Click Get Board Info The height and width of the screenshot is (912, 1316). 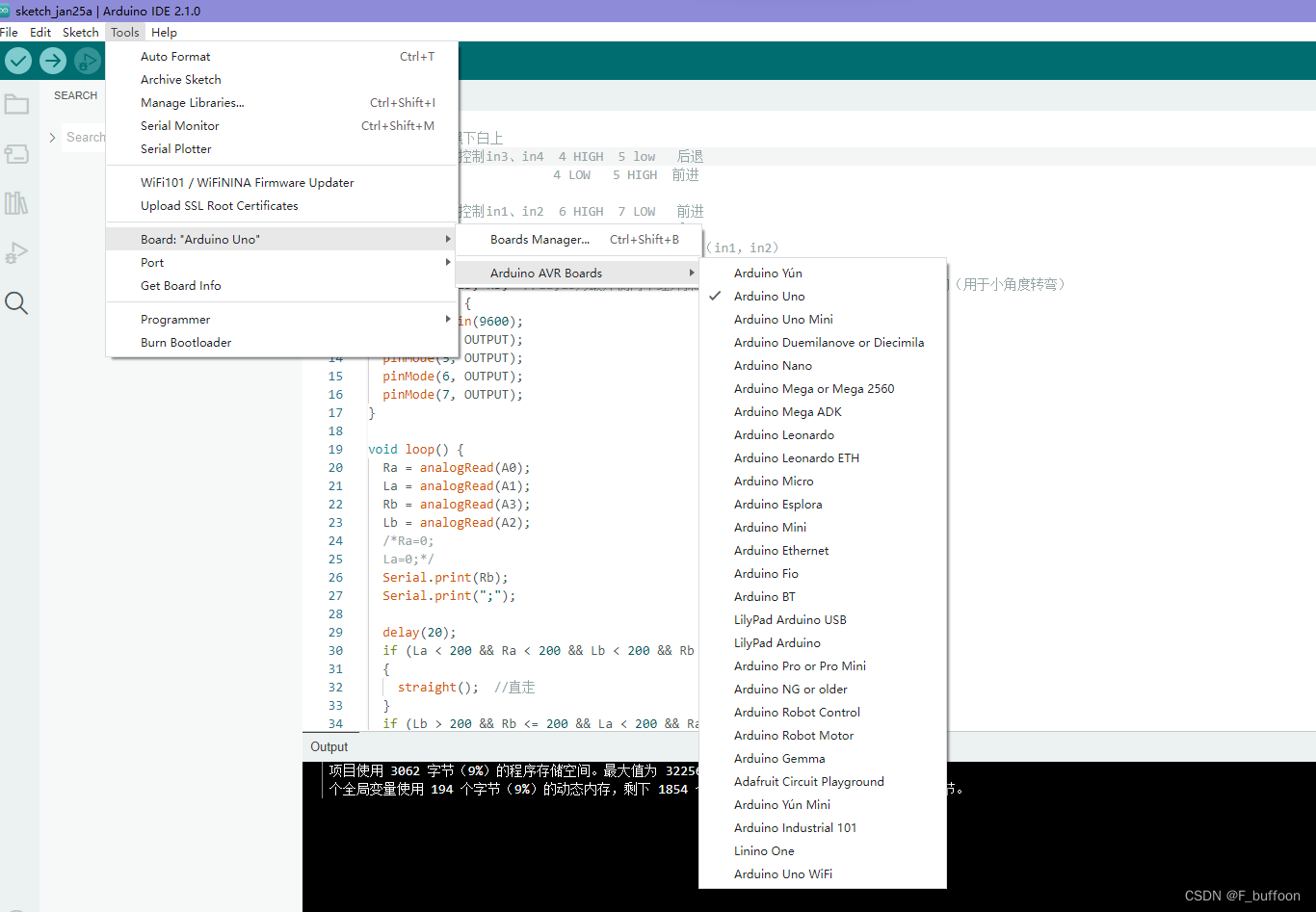coord(281,285)
